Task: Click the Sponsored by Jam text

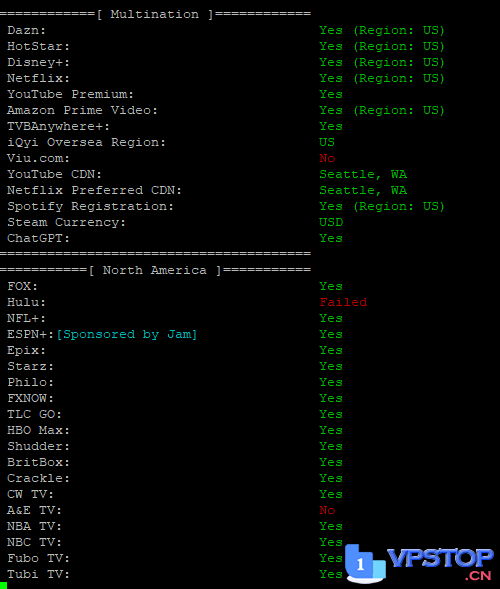Action: coord(127,334)
